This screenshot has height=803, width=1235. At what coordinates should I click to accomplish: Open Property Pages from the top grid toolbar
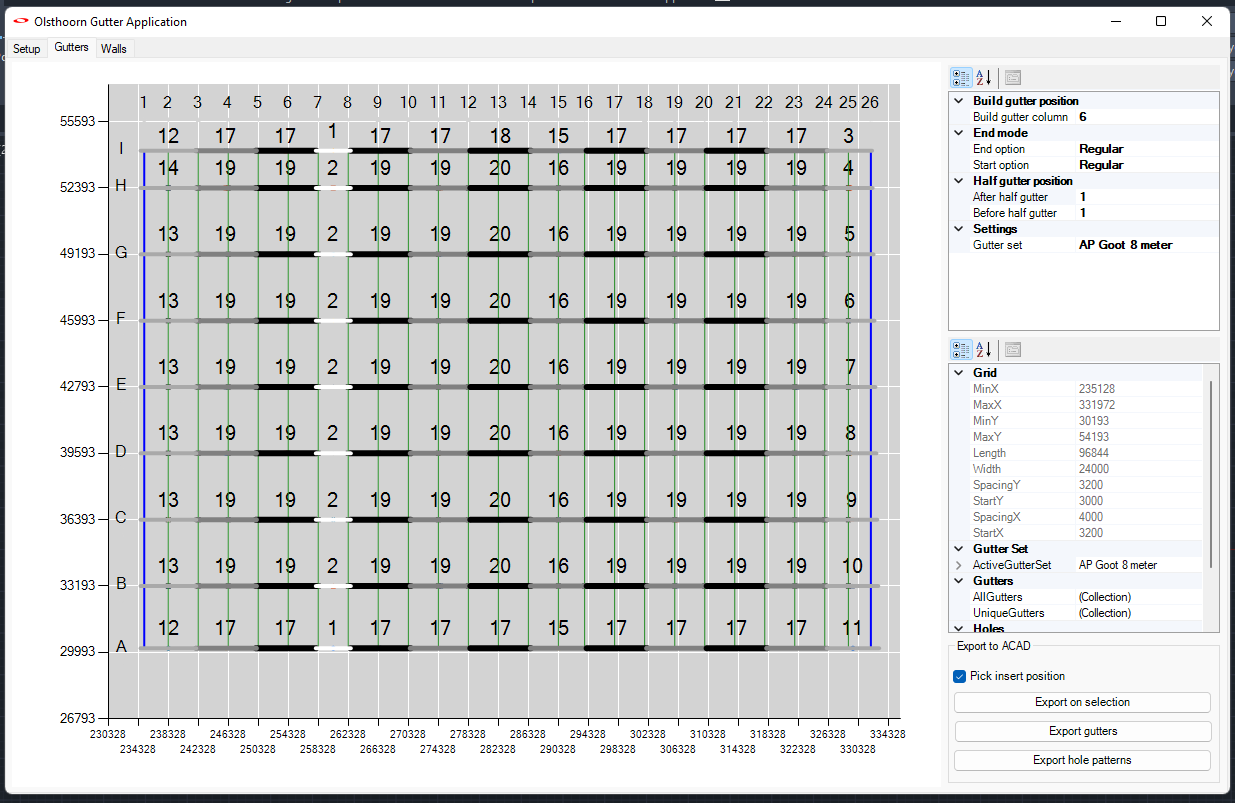pos(1012,77)
